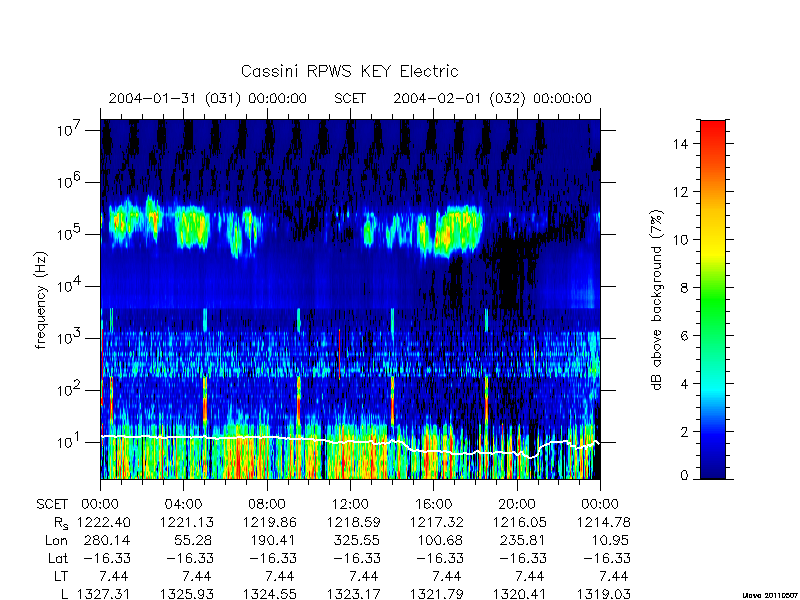This screenshot has width=800, height=600.
Task: Click the 10^1 frequency tick label
Action: (69, 442)
